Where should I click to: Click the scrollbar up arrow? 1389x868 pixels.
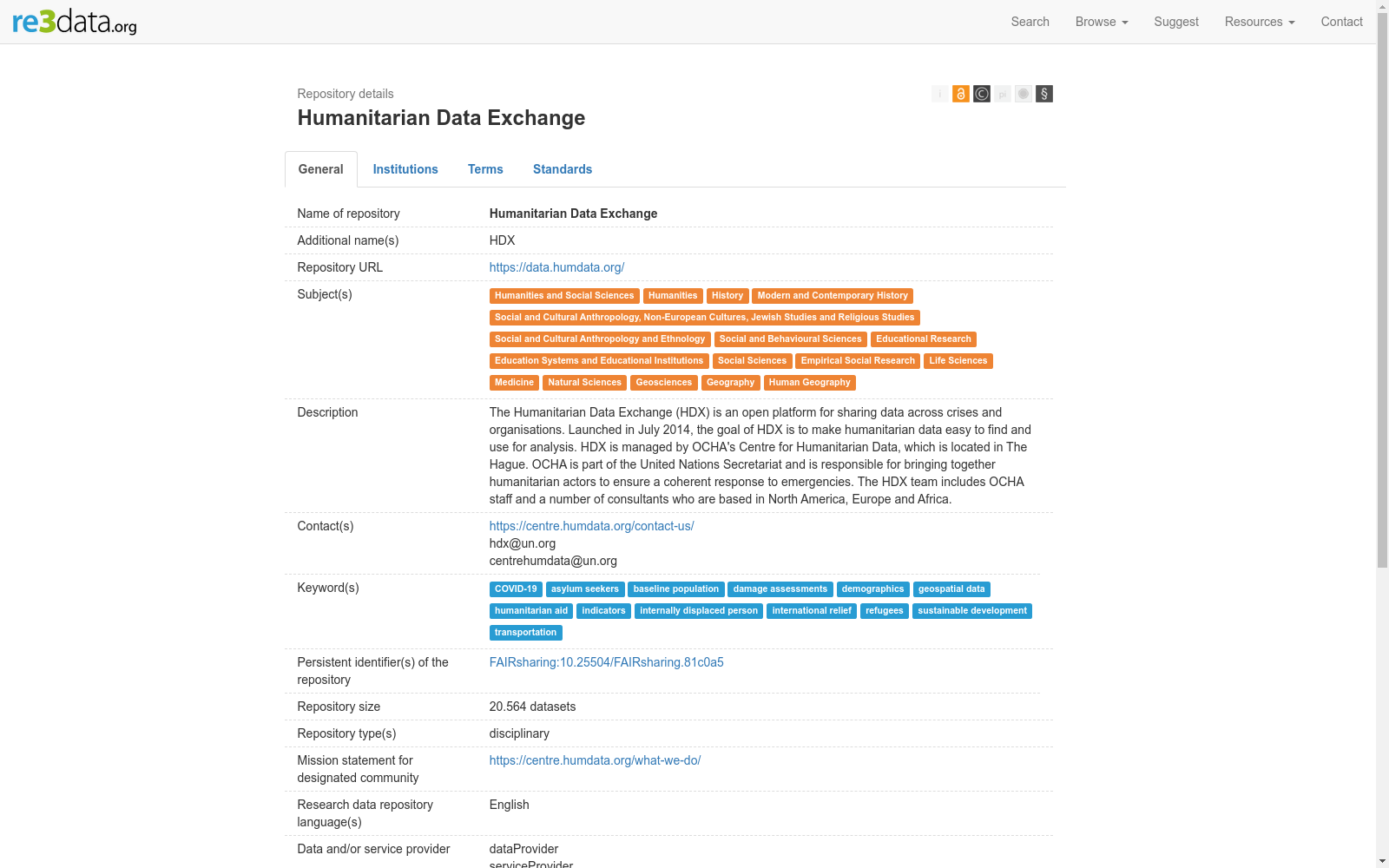(1382, 7)
